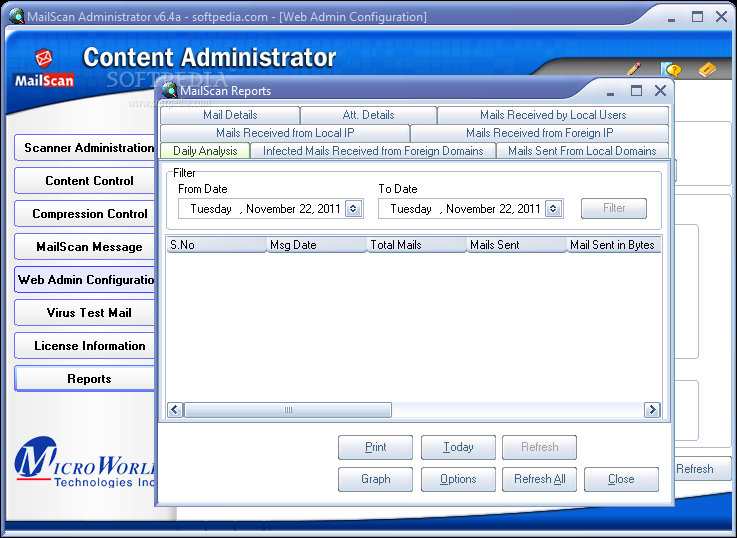
Task: Select the Daily Analysis tab
Action: (x=205, y=151)
